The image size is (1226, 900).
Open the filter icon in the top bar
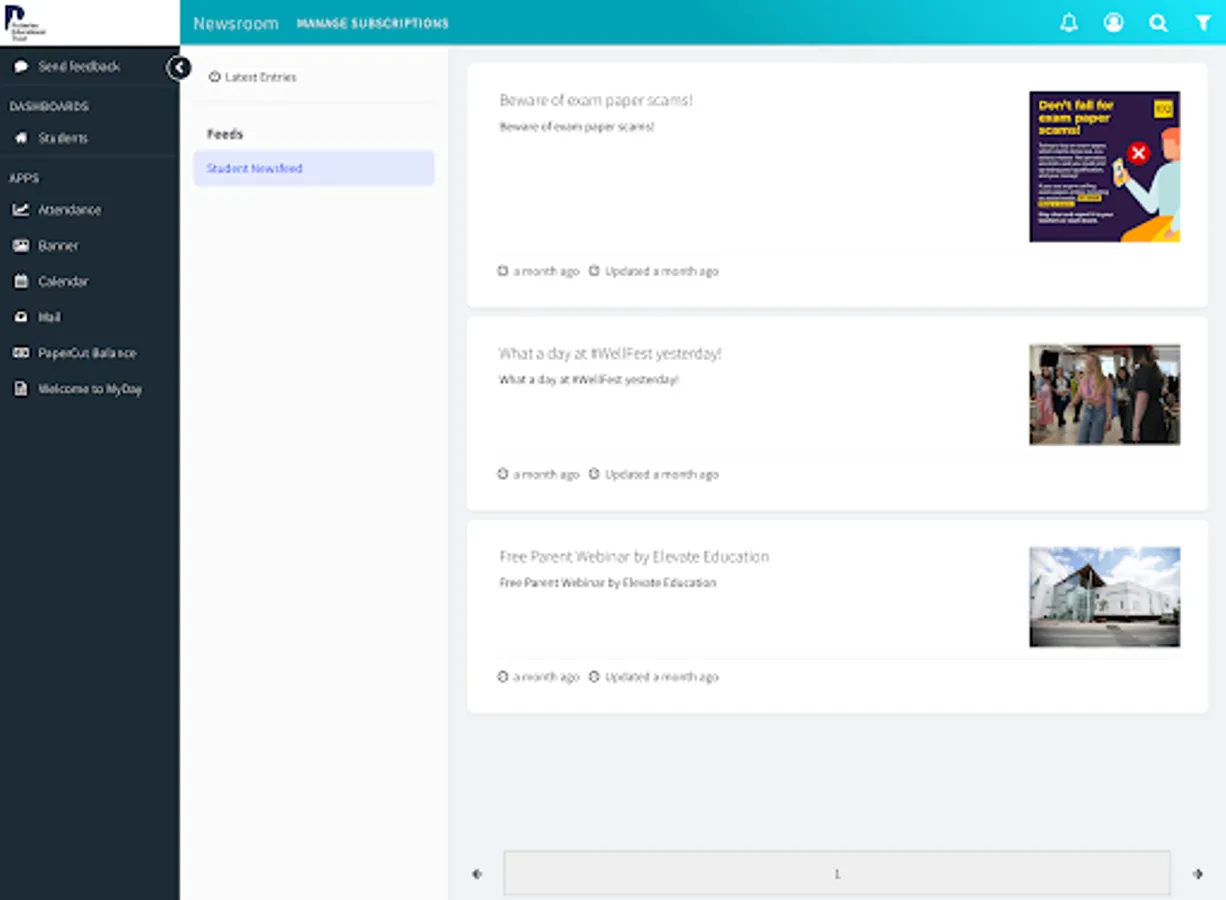coord(1203,22)
